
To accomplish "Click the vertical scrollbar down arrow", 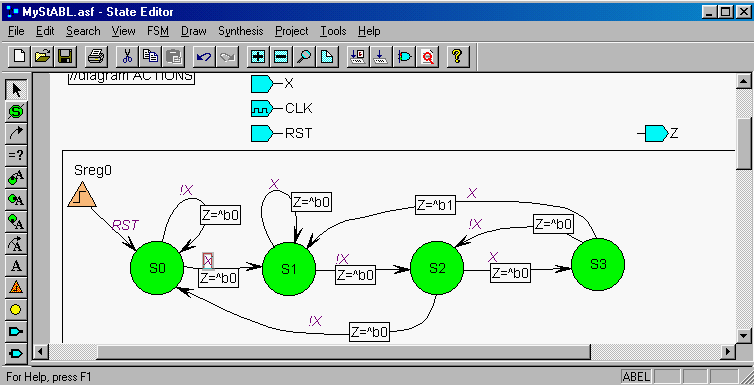I will [x=744, y=335].
